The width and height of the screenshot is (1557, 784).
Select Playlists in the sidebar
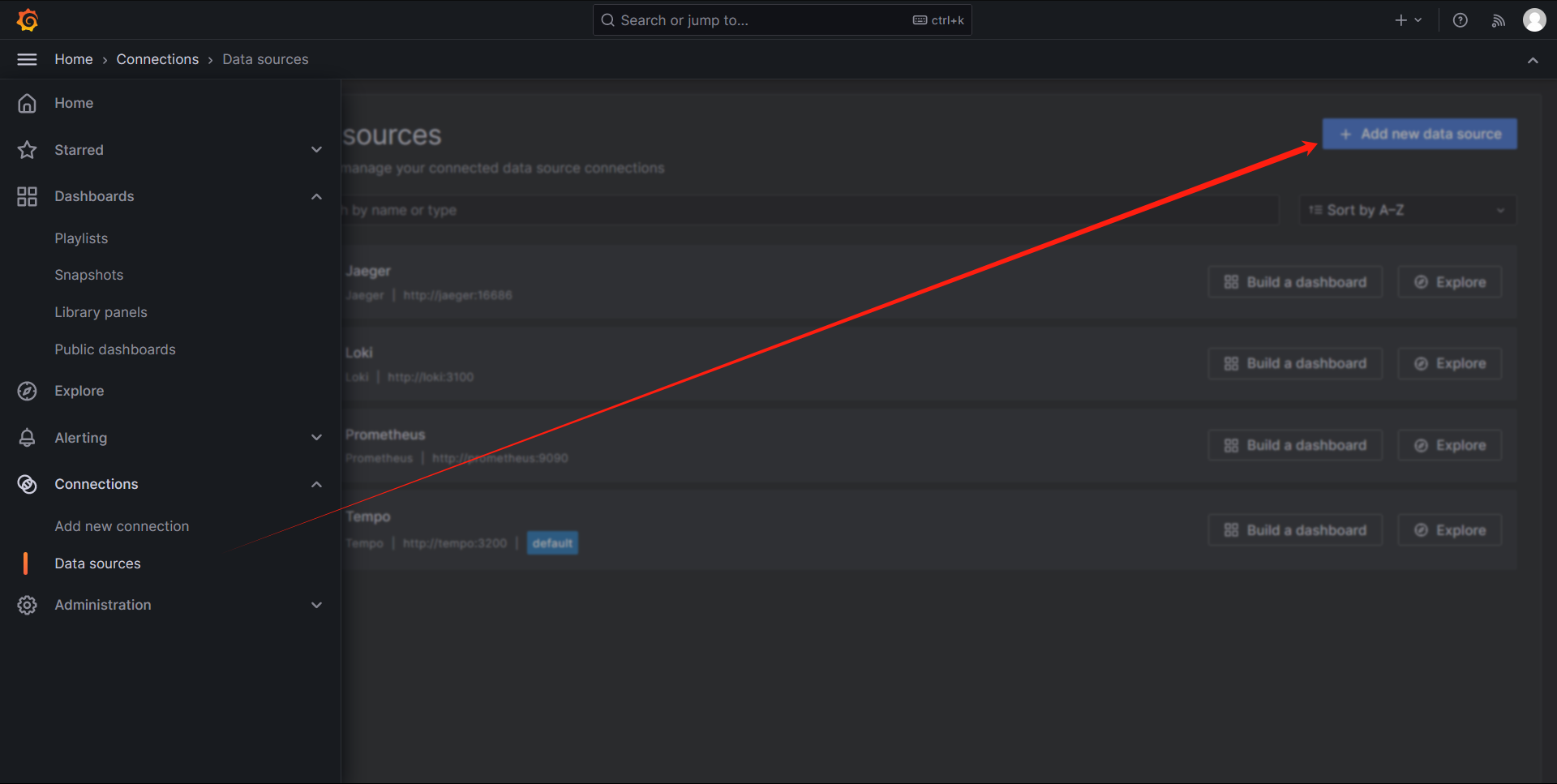(x=81, y=238)
